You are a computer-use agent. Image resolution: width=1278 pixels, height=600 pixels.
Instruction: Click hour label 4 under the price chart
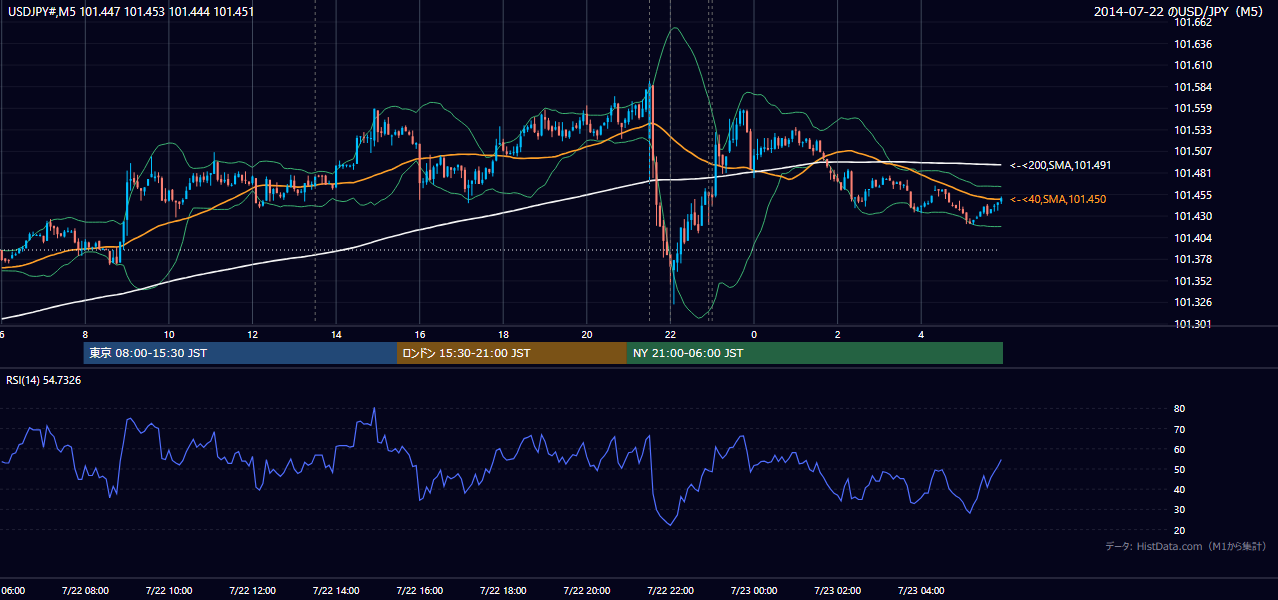tap(921, 335)
